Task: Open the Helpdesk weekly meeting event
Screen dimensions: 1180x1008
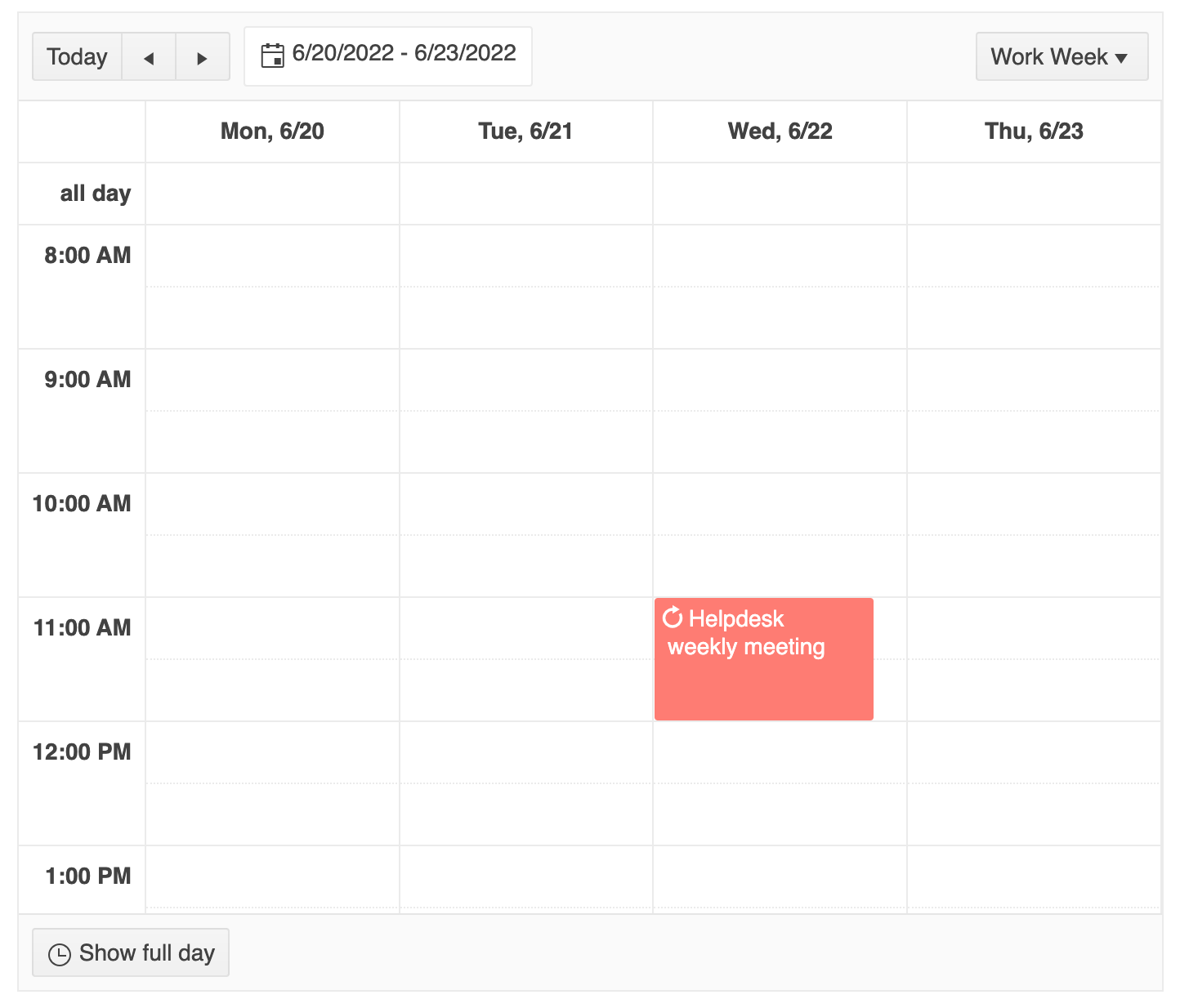Action: [x=763, y=658]
